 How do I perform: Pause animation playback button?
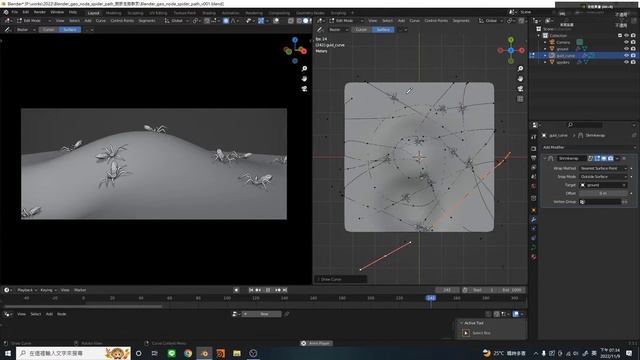coord(268,290)
